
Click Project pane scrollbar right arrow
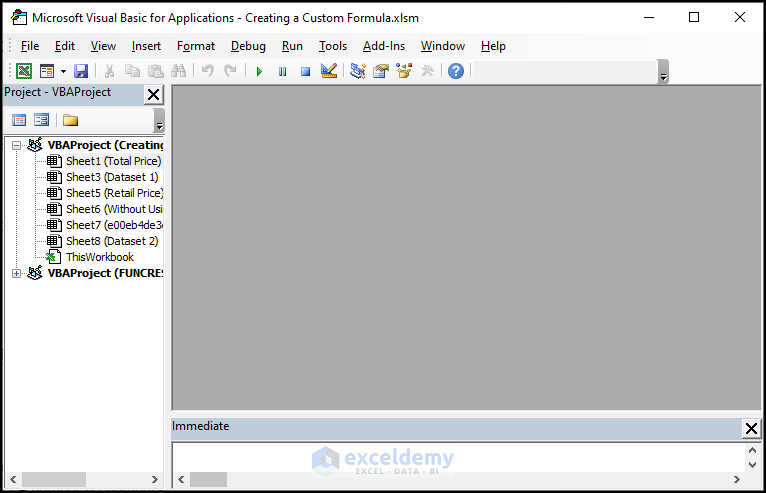coord(154,479)
